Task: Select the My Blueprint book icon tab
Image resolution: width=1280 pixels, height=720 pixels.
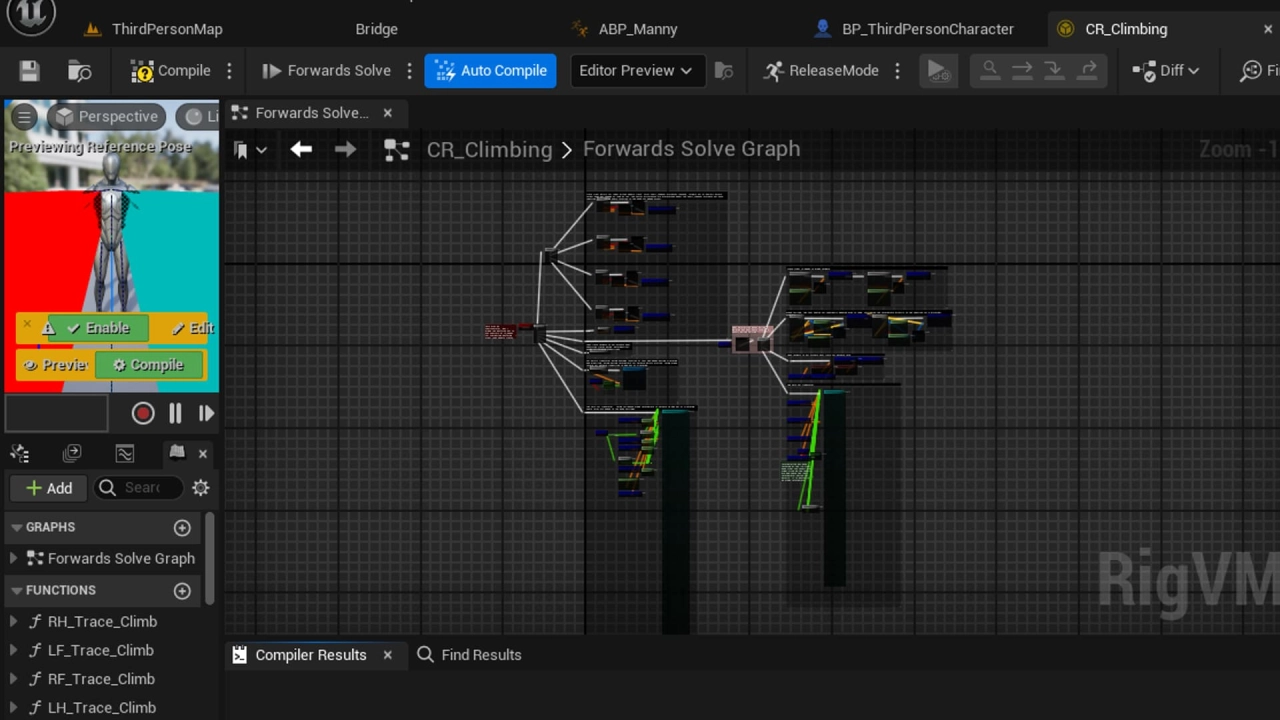Action: [x=177, y=453]
